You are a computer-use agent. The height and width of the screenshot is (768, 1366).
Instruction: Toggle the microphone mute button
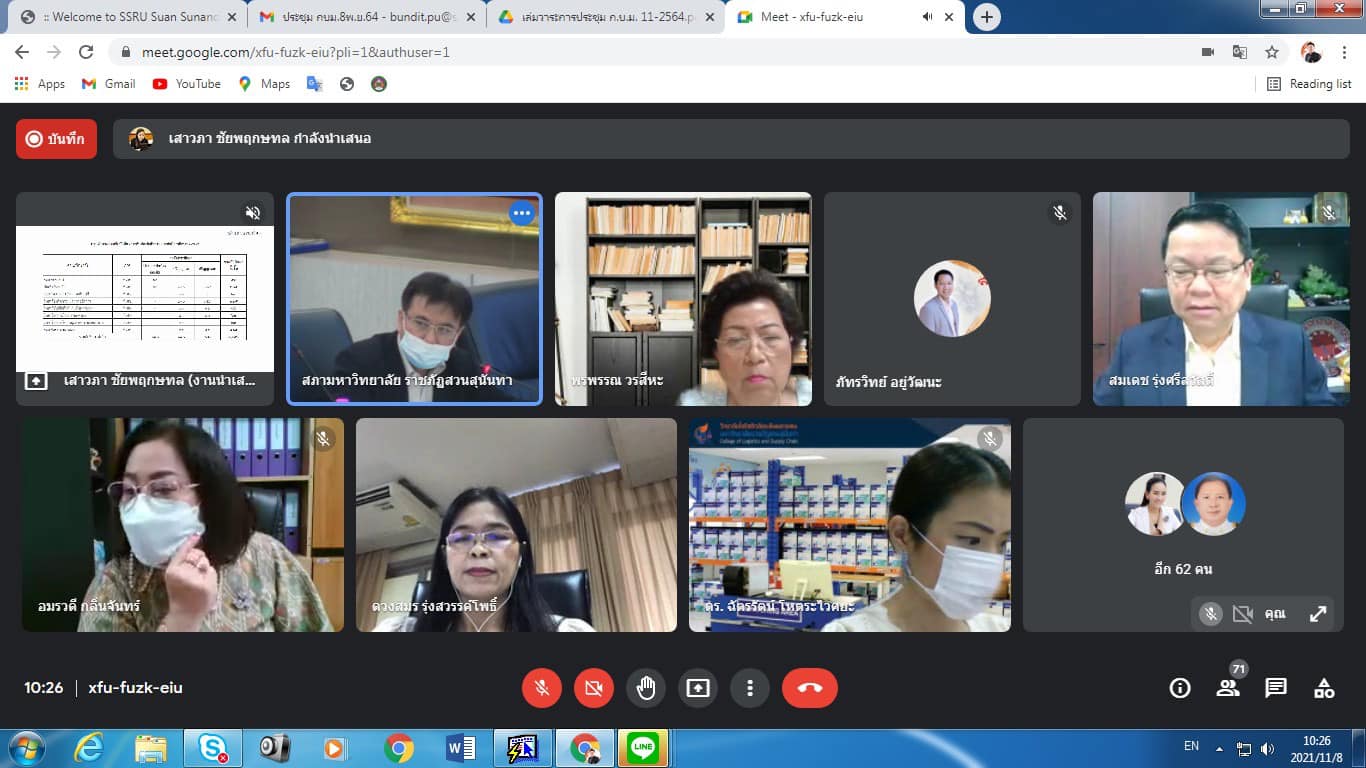(x=542, y=688)
